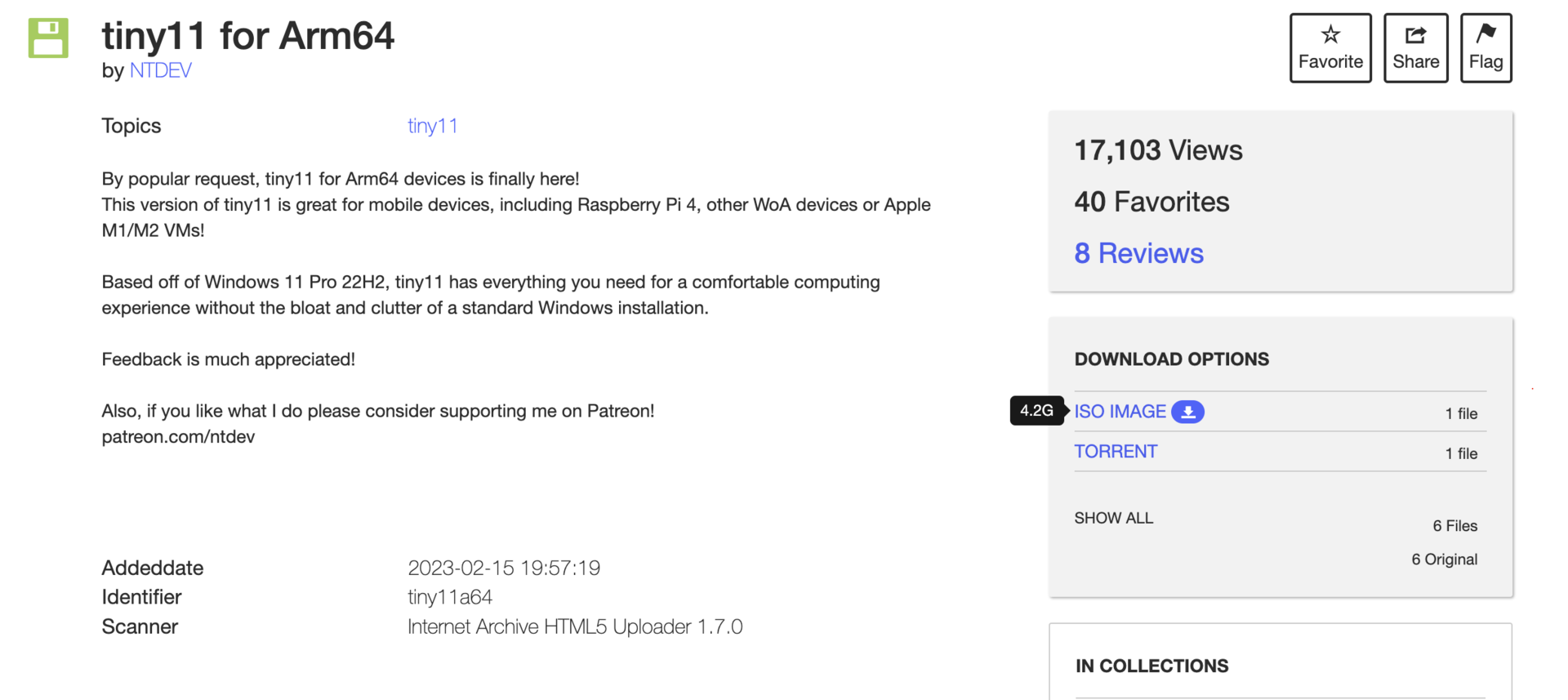The image size is (1568, 700).
Task: Click the tiny11a64 identifier value
Action: point(450,597)
